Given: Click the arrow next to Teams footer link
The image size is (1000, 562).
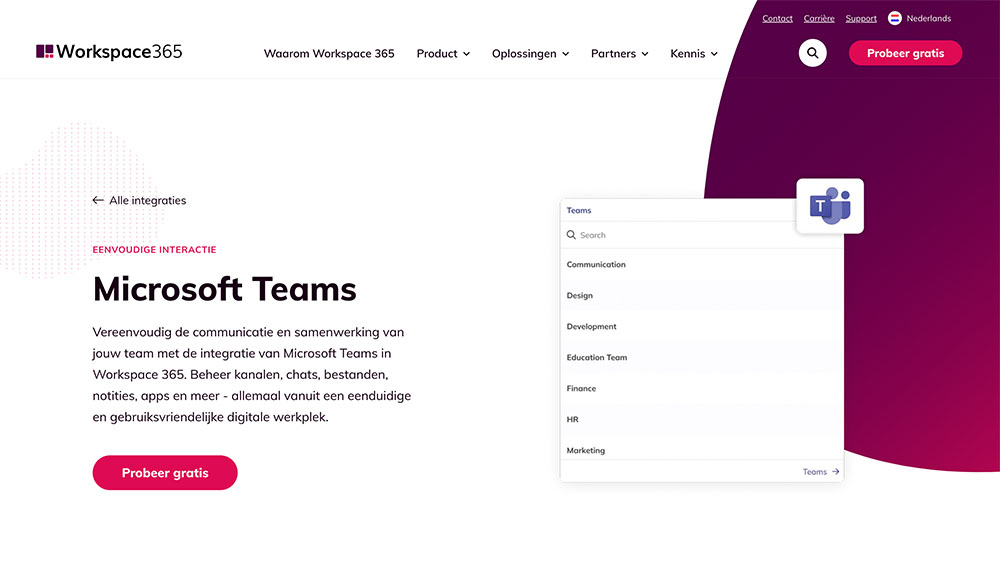Looking at the screenshot, I should click(x=835, y=471).
